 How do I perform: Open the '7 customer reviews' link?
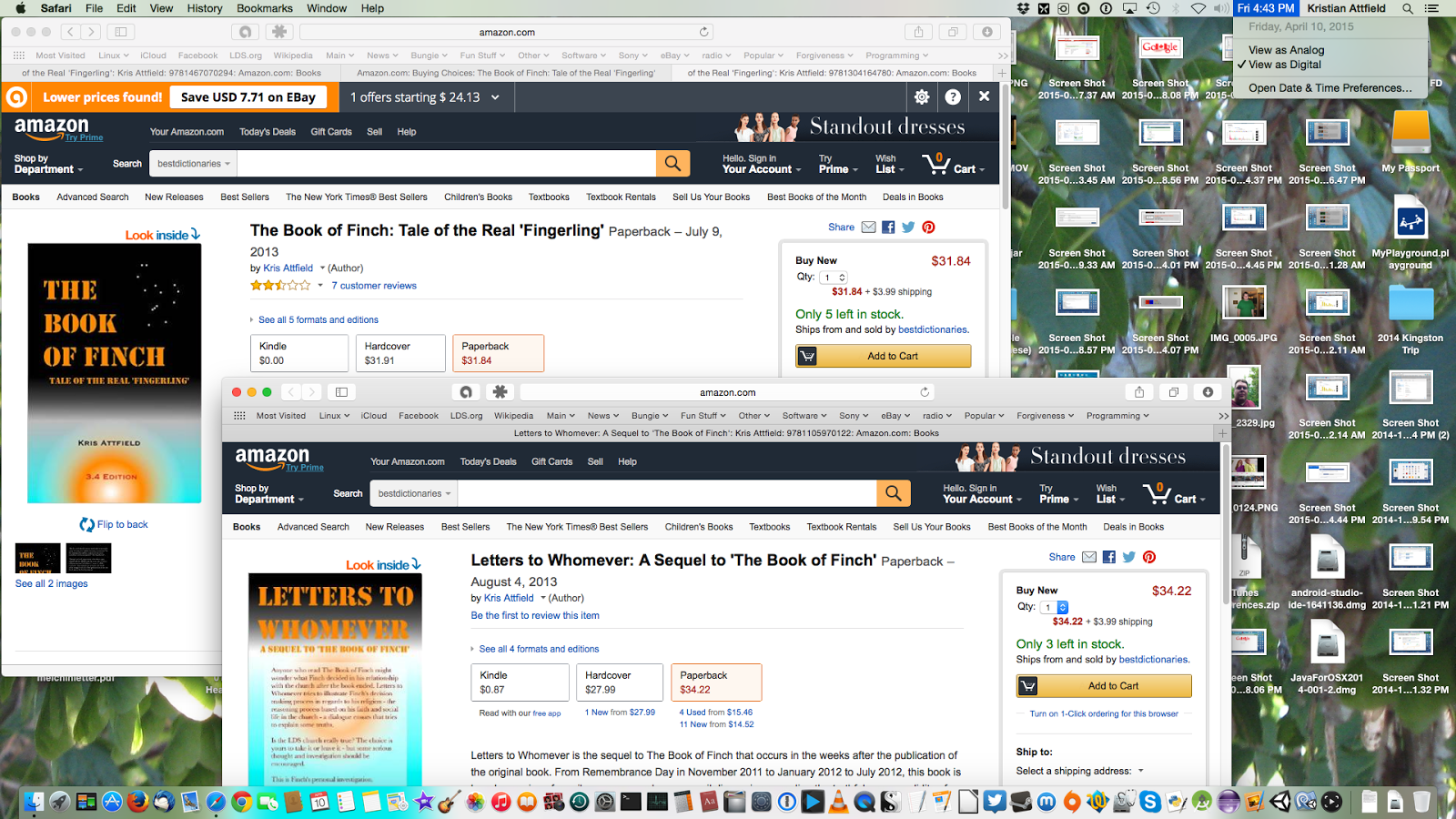pos(374,286)
